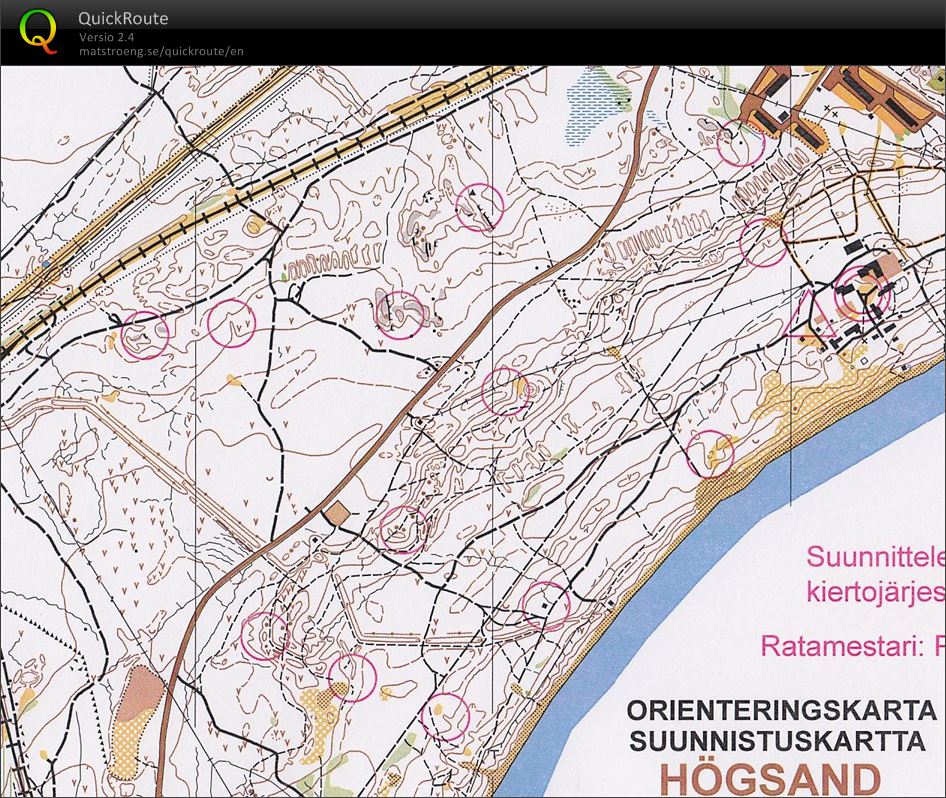Click the control circle on the sandy riverbank
The image size is (946, 798).
tap(711, 454)
